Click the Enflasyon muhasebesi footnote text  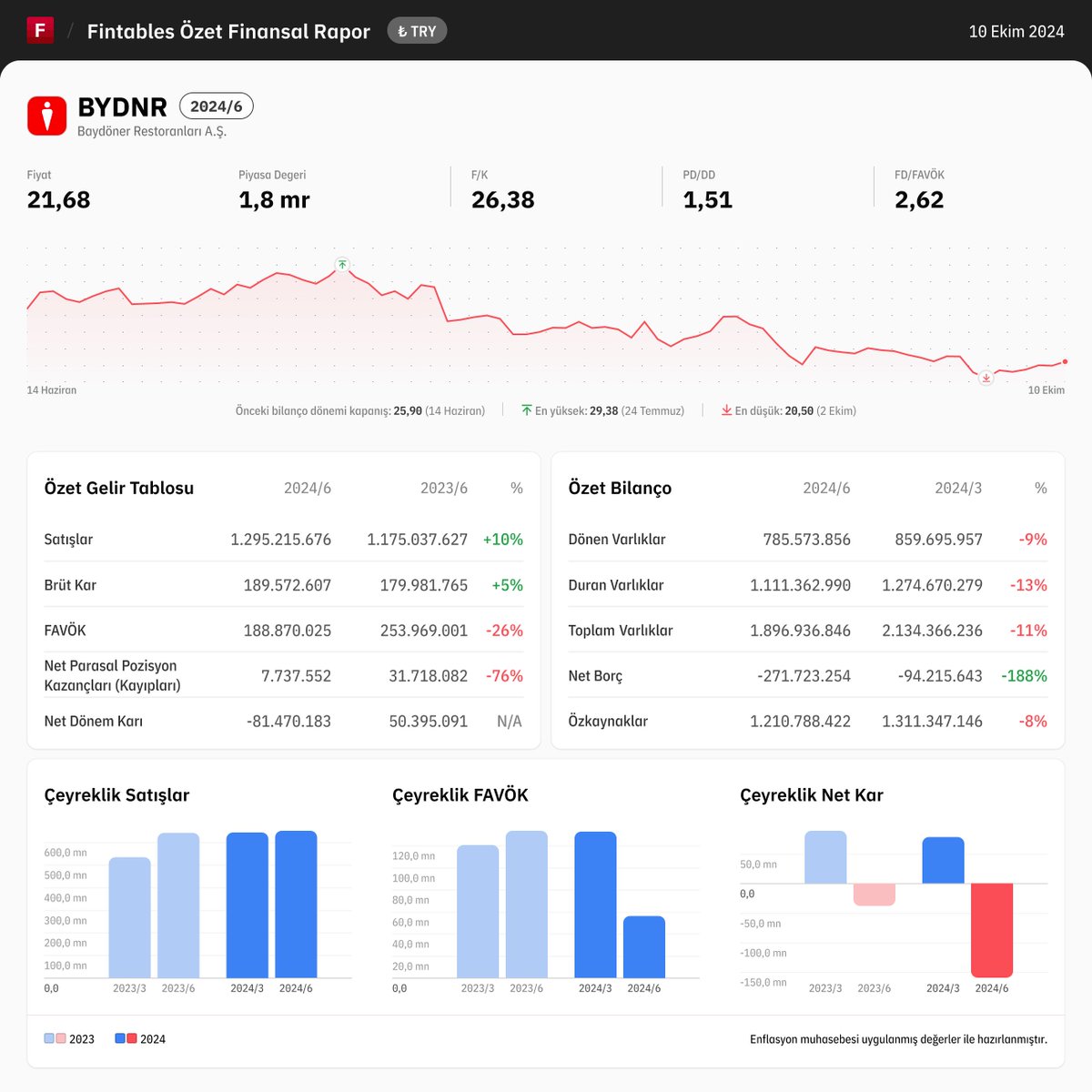coord(898,1039)
